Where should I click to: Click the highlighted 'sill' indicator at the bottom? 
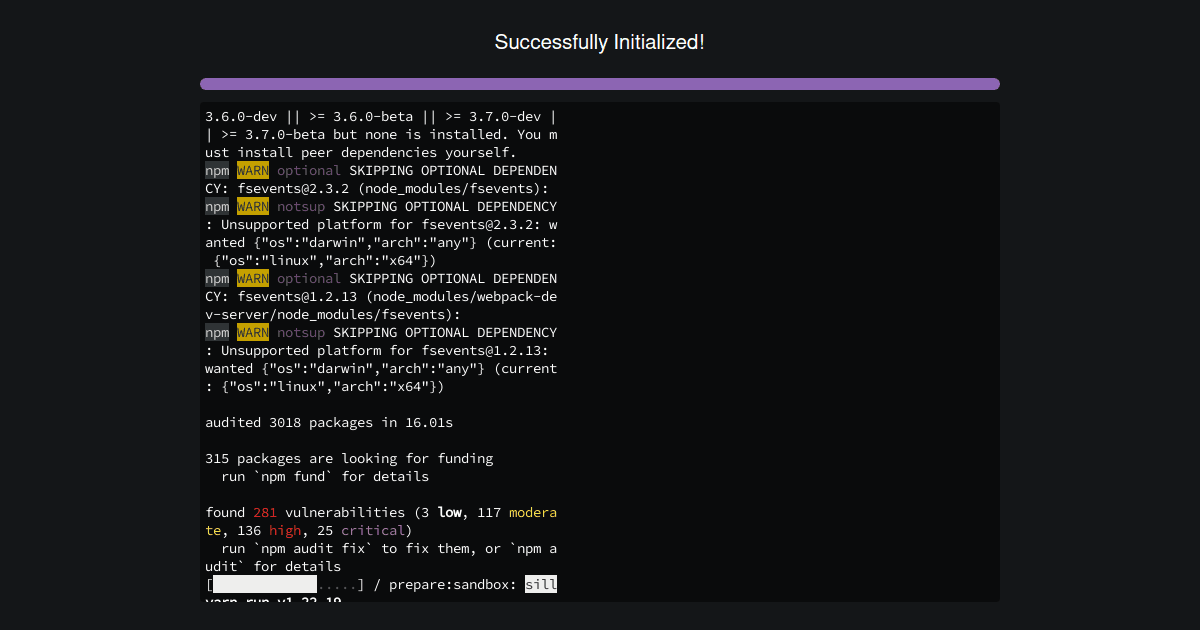click(x=541, y=584)
